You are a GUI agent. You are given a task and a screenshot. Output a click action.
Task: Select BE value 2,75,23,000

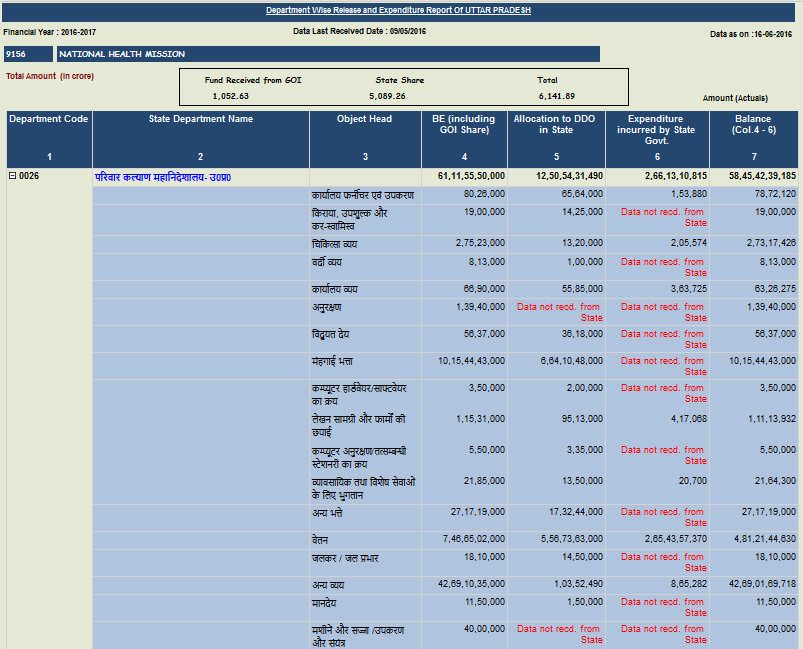(480, 242)
